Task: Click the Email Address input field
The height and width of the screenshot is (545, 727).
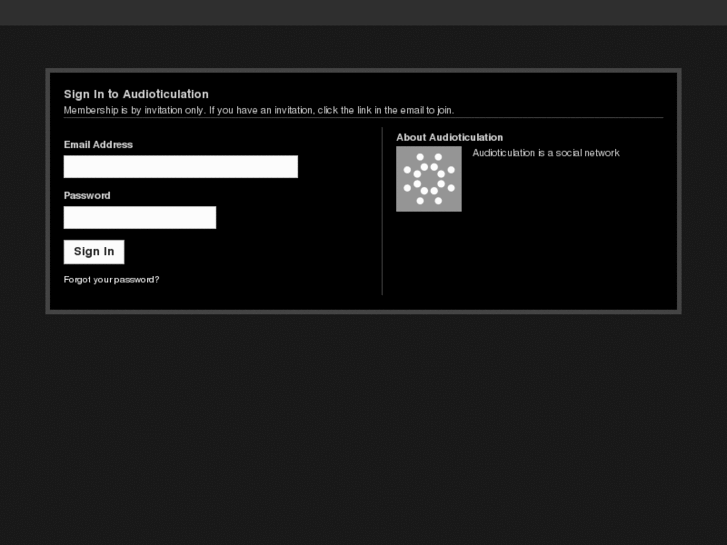Action: tap(181, 167)
